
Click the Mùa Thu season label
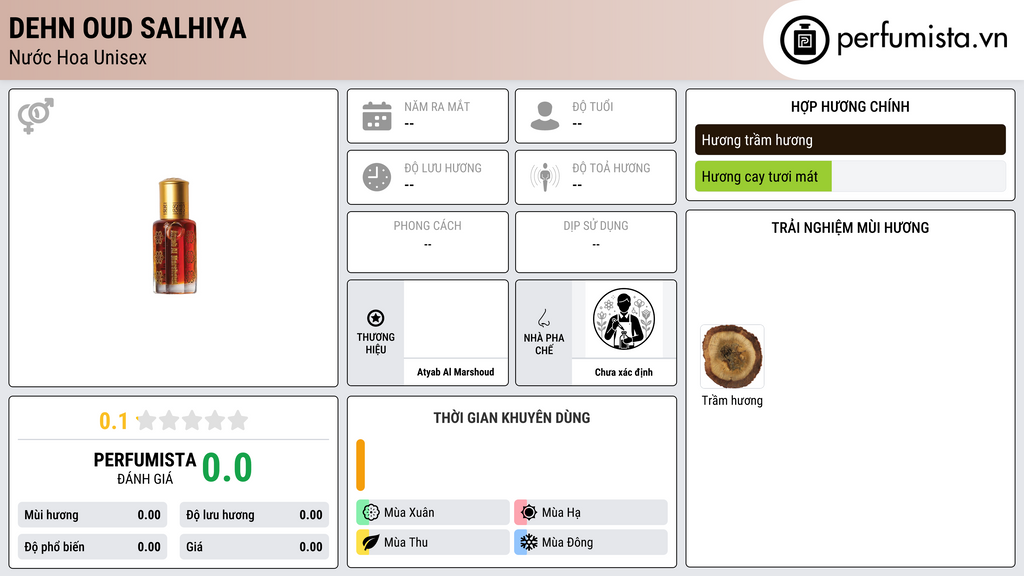(406, 542)
